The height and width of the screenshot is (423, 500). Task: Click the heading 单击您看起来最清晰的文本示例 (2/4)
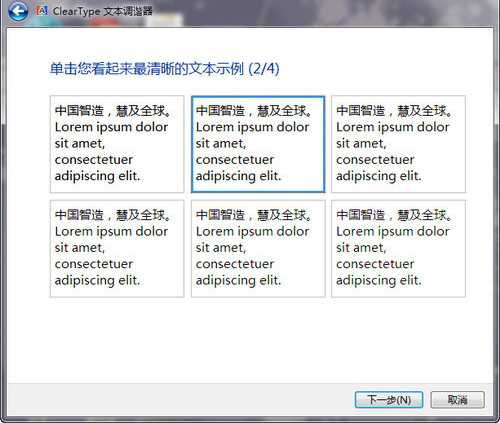(x=165, y=69)
